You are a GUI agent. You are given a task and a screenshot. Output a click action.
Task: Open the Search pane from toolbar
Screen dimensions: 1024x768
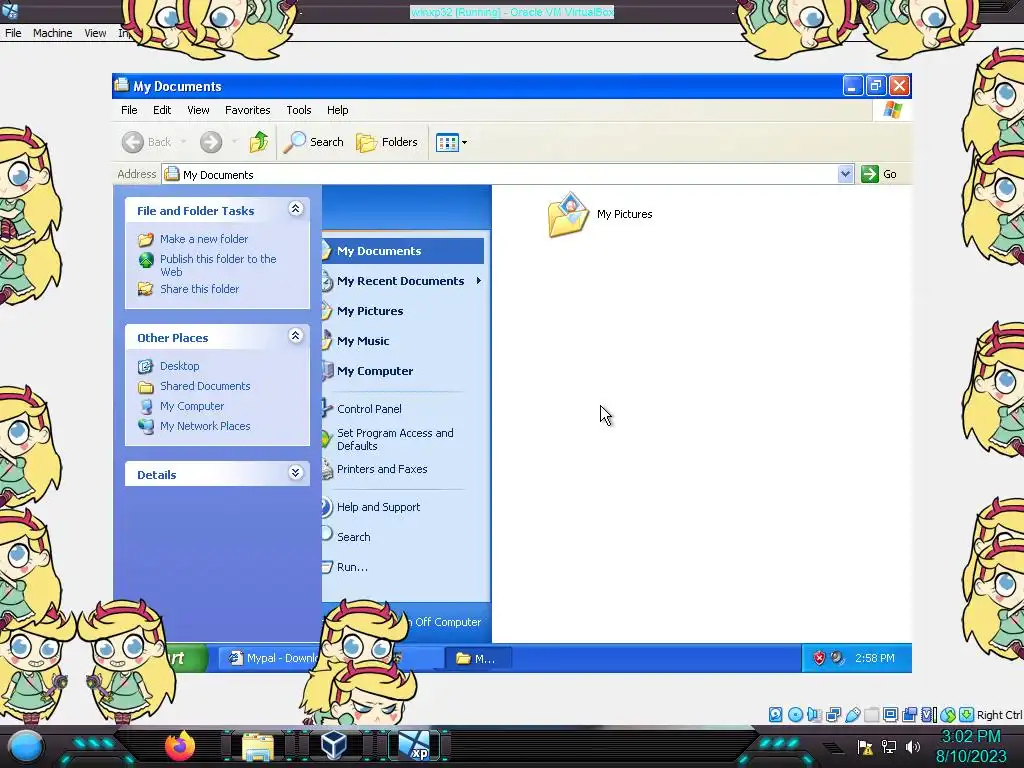(313, 142)
